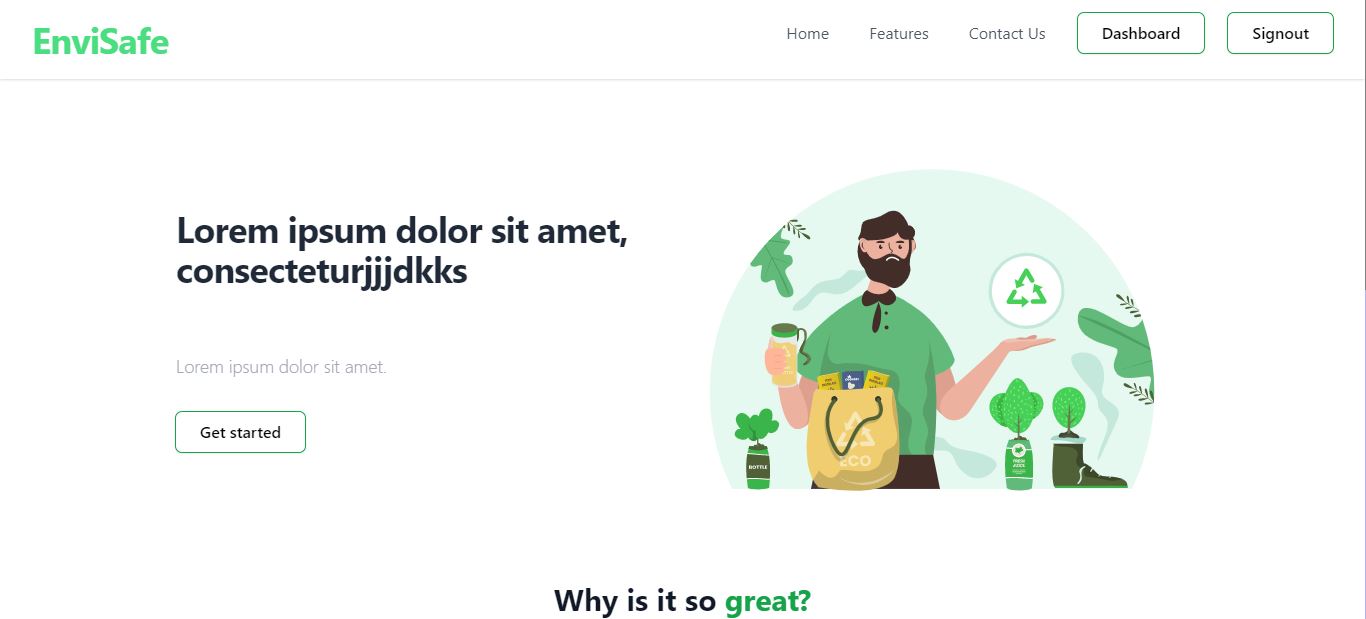Click the Get started button

click(x=240, y=432)
